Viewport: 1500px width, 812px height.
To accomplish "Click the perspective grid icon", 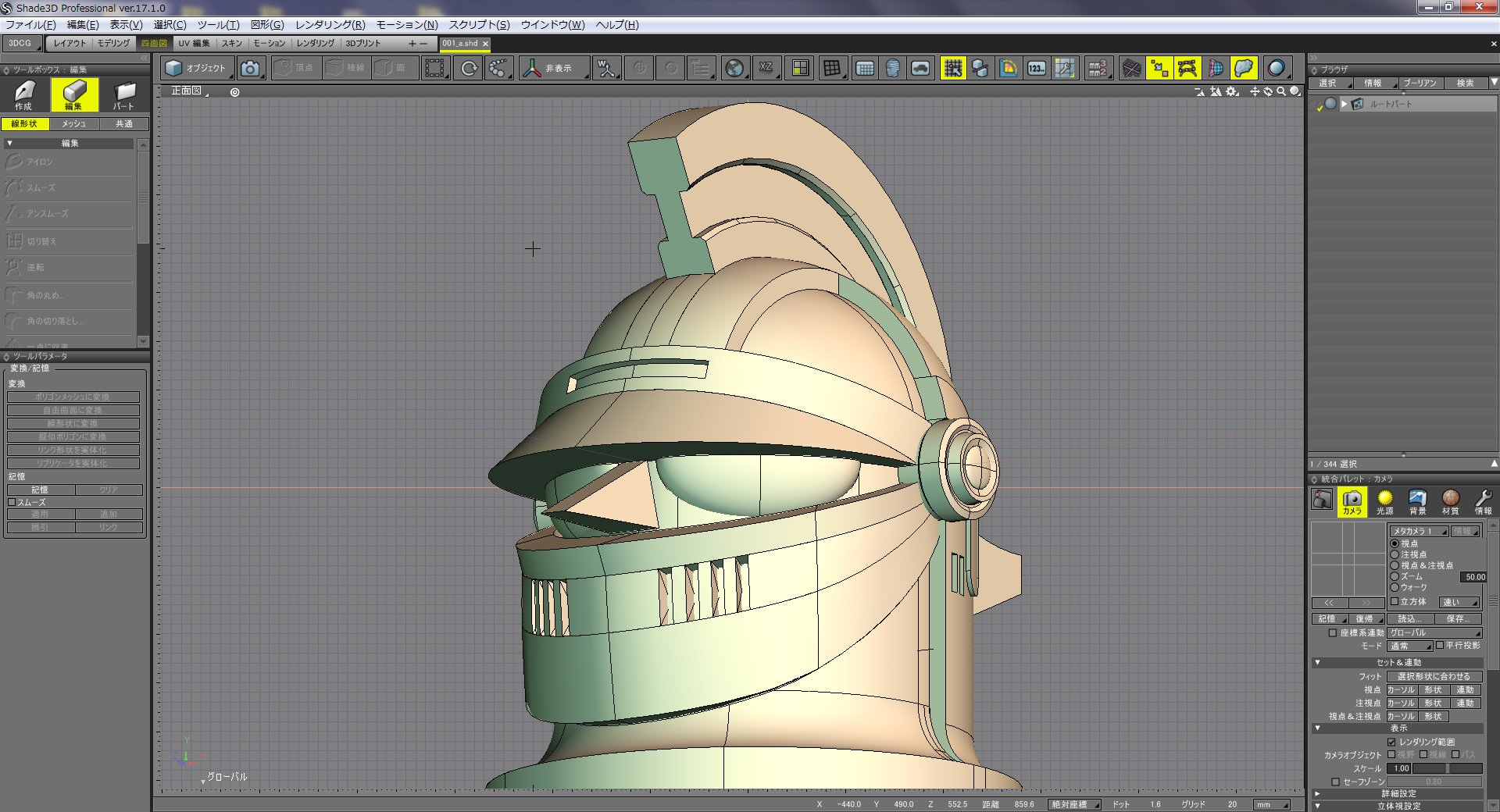I will click(833, 69).
